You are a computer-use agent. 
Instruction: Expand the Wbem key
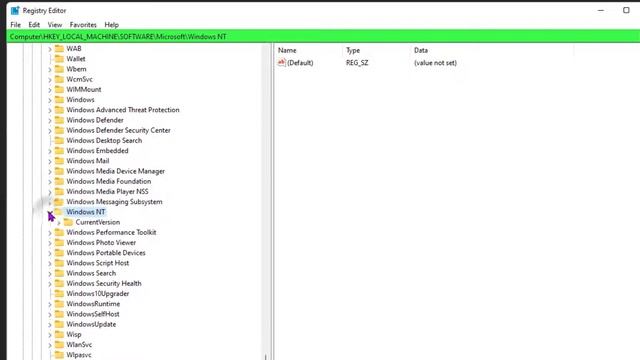50,69
